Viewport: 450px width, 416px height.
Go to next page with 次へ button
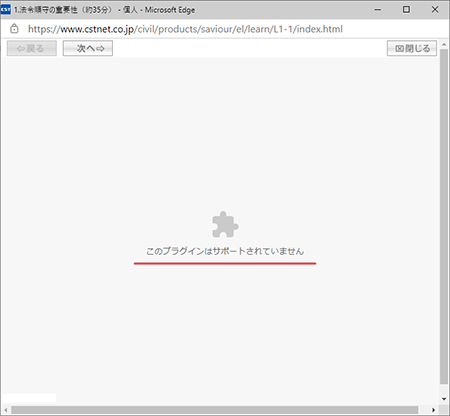88,48
